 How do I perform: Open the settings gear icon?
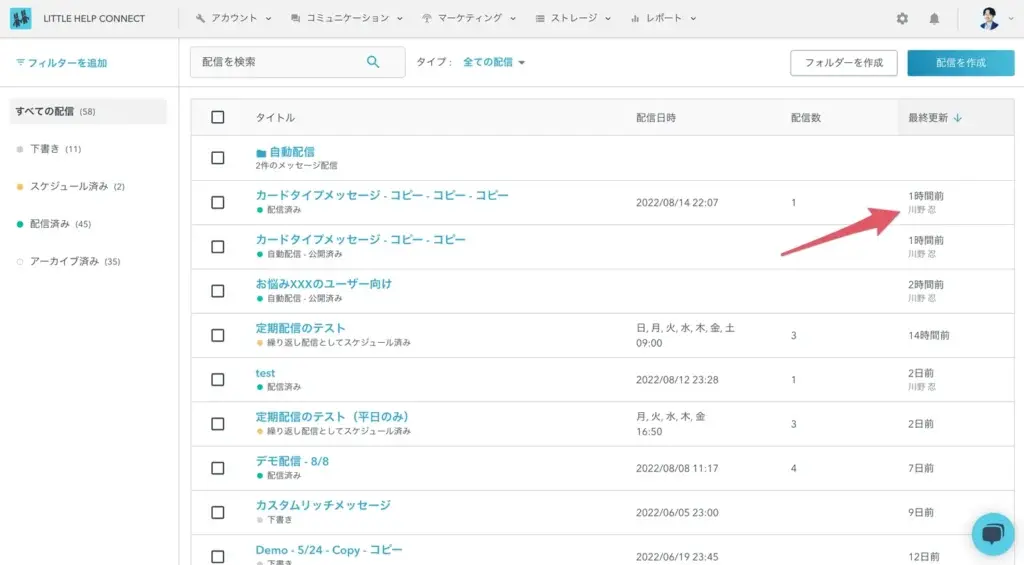(902, 19)
